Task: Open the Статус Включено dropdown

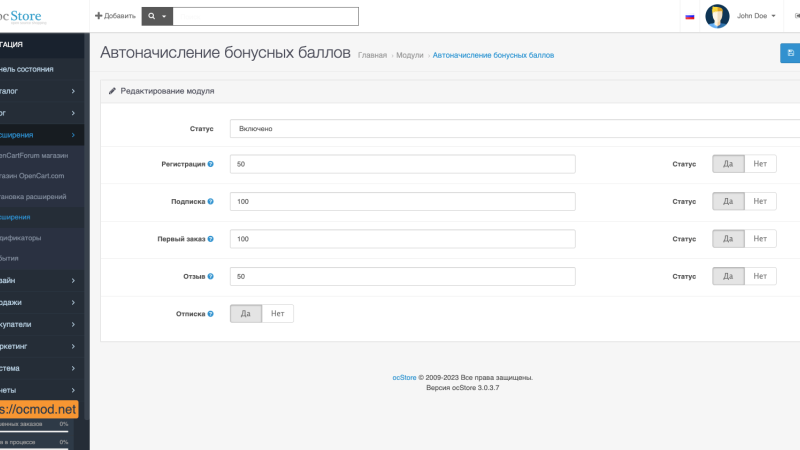Action: (x=515, y=129)
